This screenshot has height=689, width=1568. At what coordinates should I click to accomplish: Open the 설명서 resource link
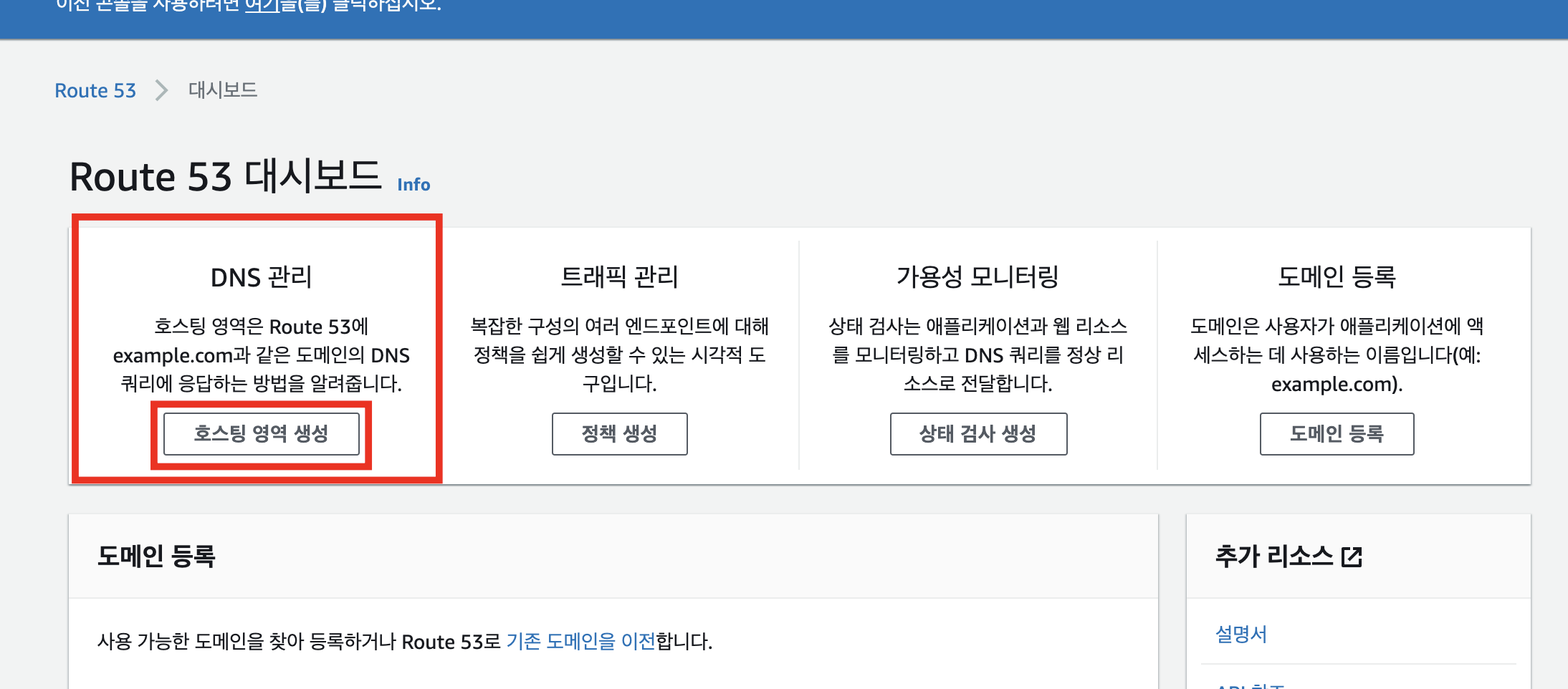1241,635
